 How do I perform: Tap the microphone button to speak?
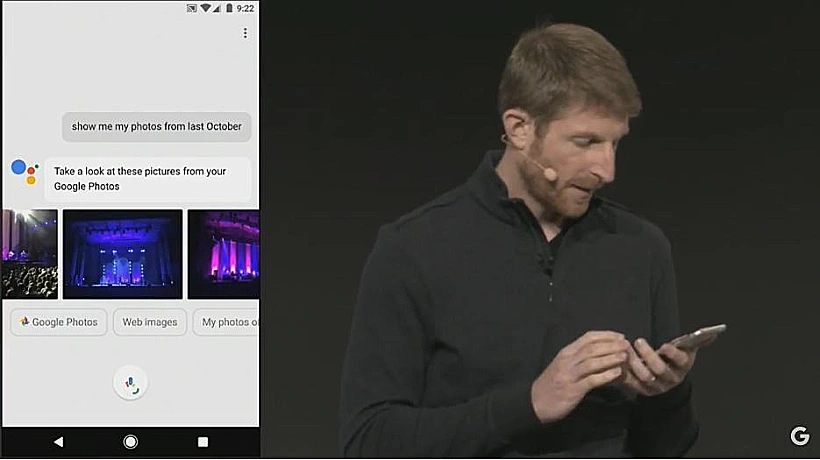pyautogui.click(x=130, y=382)
